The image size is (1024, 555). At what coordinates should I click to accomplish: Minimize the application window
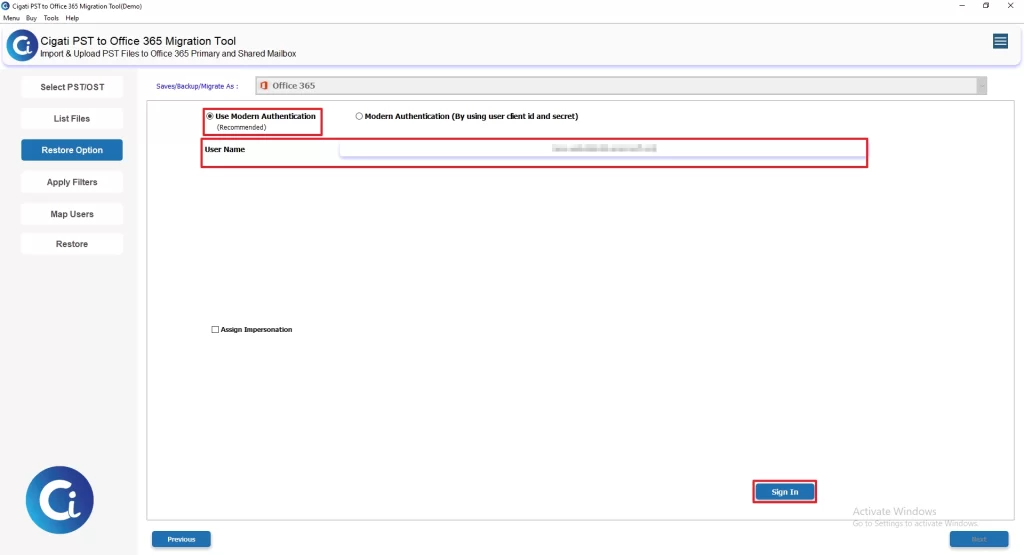tap(962, 6)
